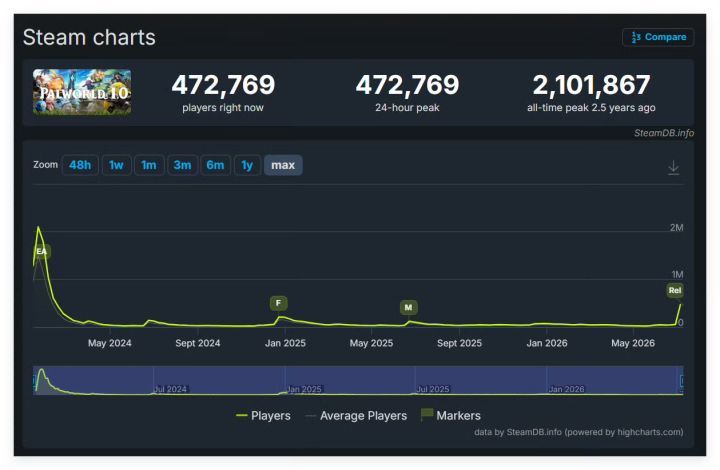Click the 'Jan 2026' axis label
Image resolution: width=720 pixels, height=470 pixels.
pyautogui.click(x=547, y=343)
